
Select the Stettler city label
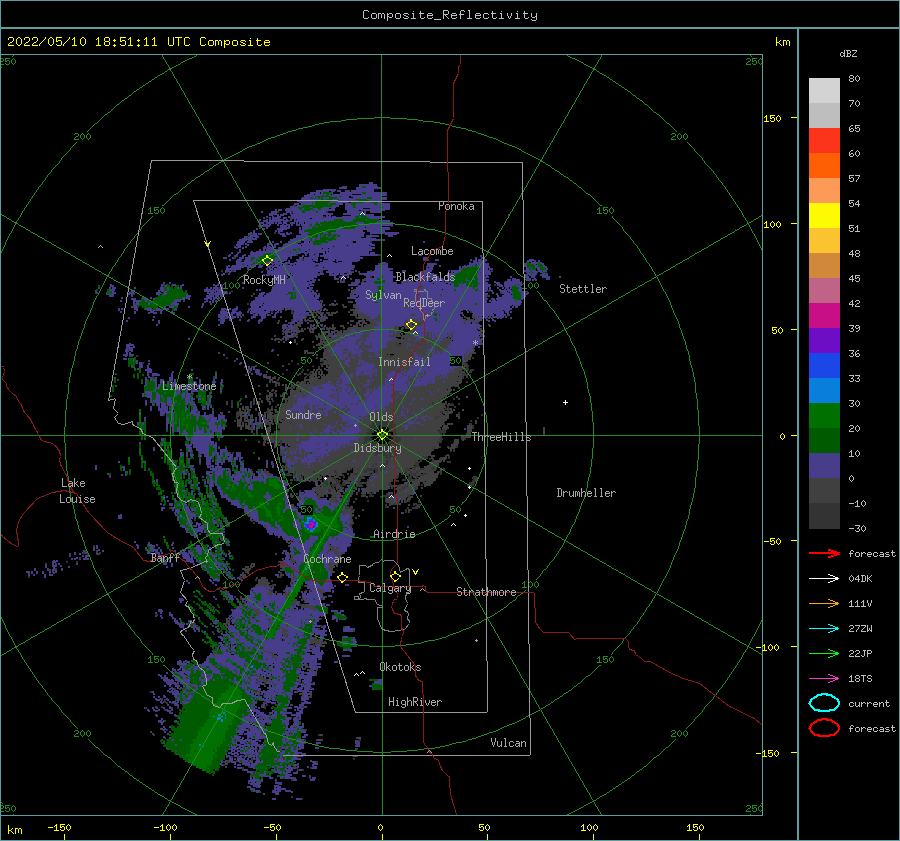click(583, 289)
